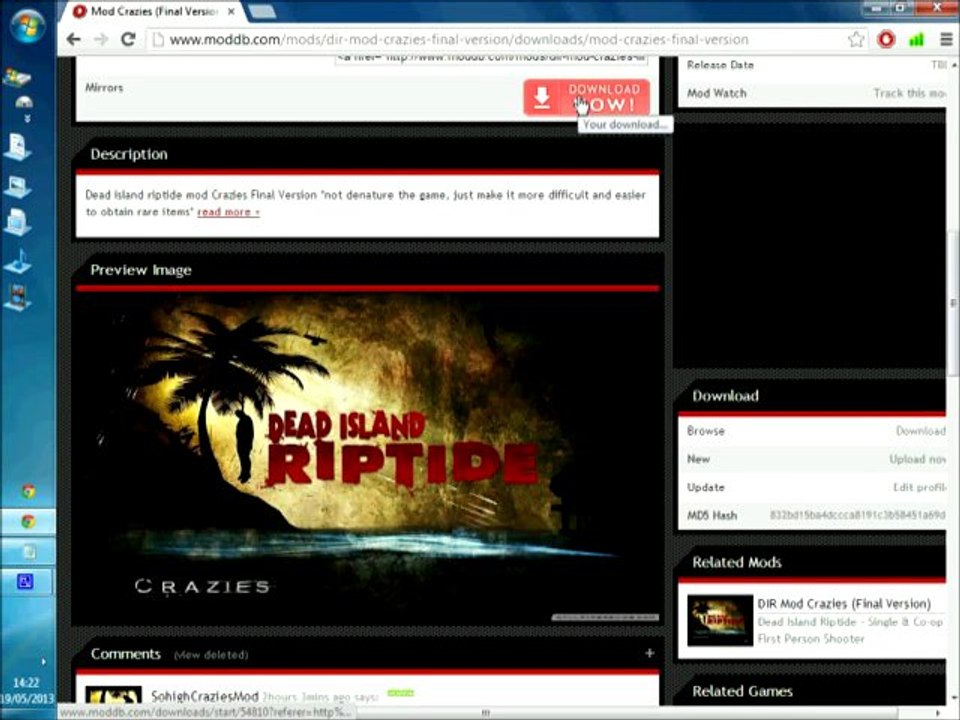The image size is (960, 720).
Task: Open the Chrome hamburger menu
Action: pos(946,40)
